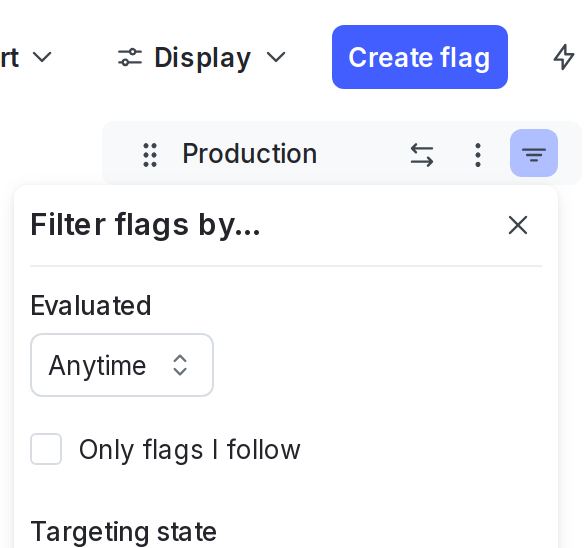The width and height of the screenshot is (584, 548).
Task: Toggle the filter icon for Production
Action: click(x=534, y=153)
